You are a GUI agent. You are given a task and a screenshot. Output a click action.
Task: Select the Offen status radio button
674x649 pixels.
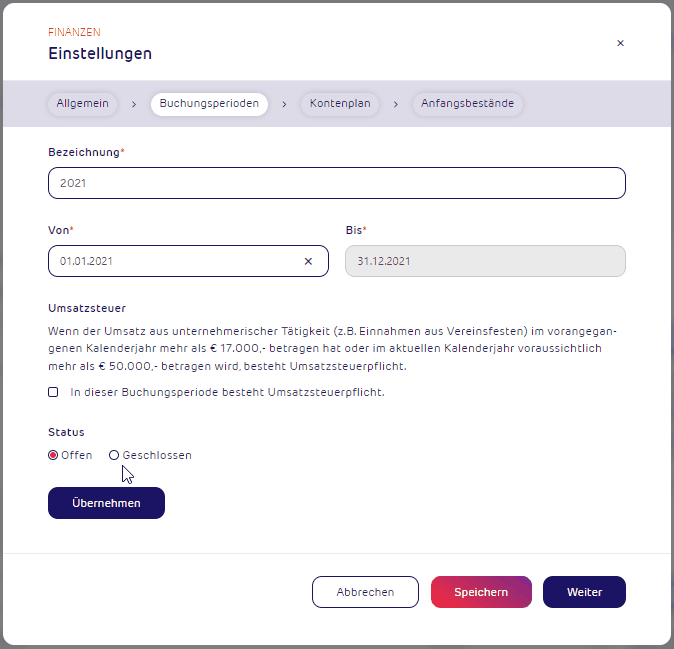tap(53, 455)
